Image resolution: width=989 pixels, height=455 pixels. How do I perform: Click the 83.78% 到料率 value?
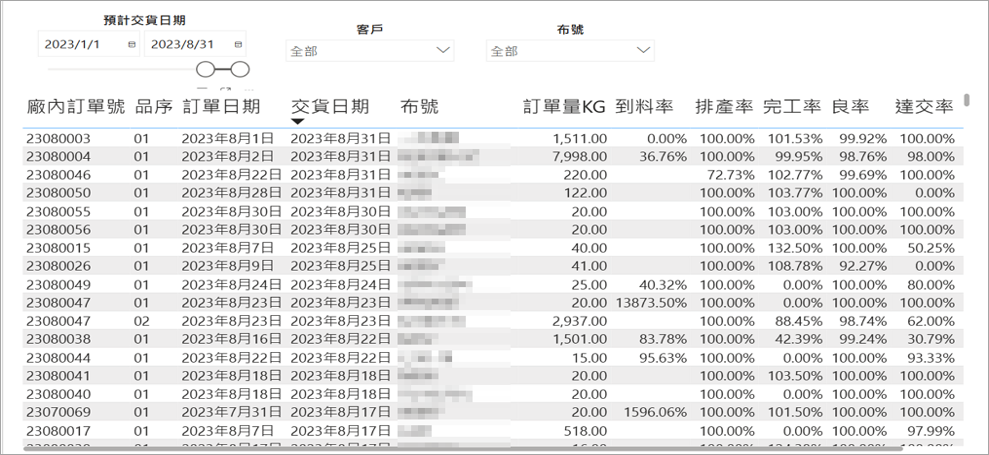point(663,340)
